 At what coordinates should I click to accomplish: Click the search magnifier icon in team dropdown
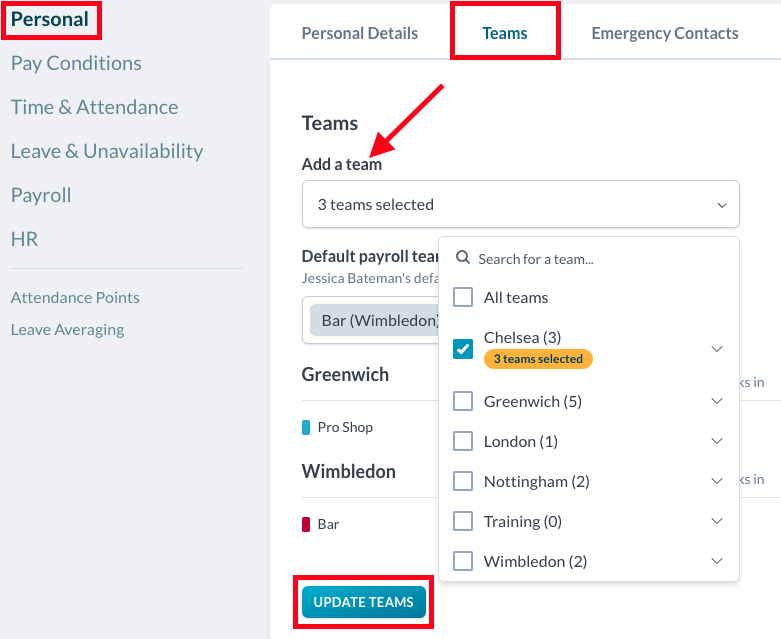click(x=463, y=258)
